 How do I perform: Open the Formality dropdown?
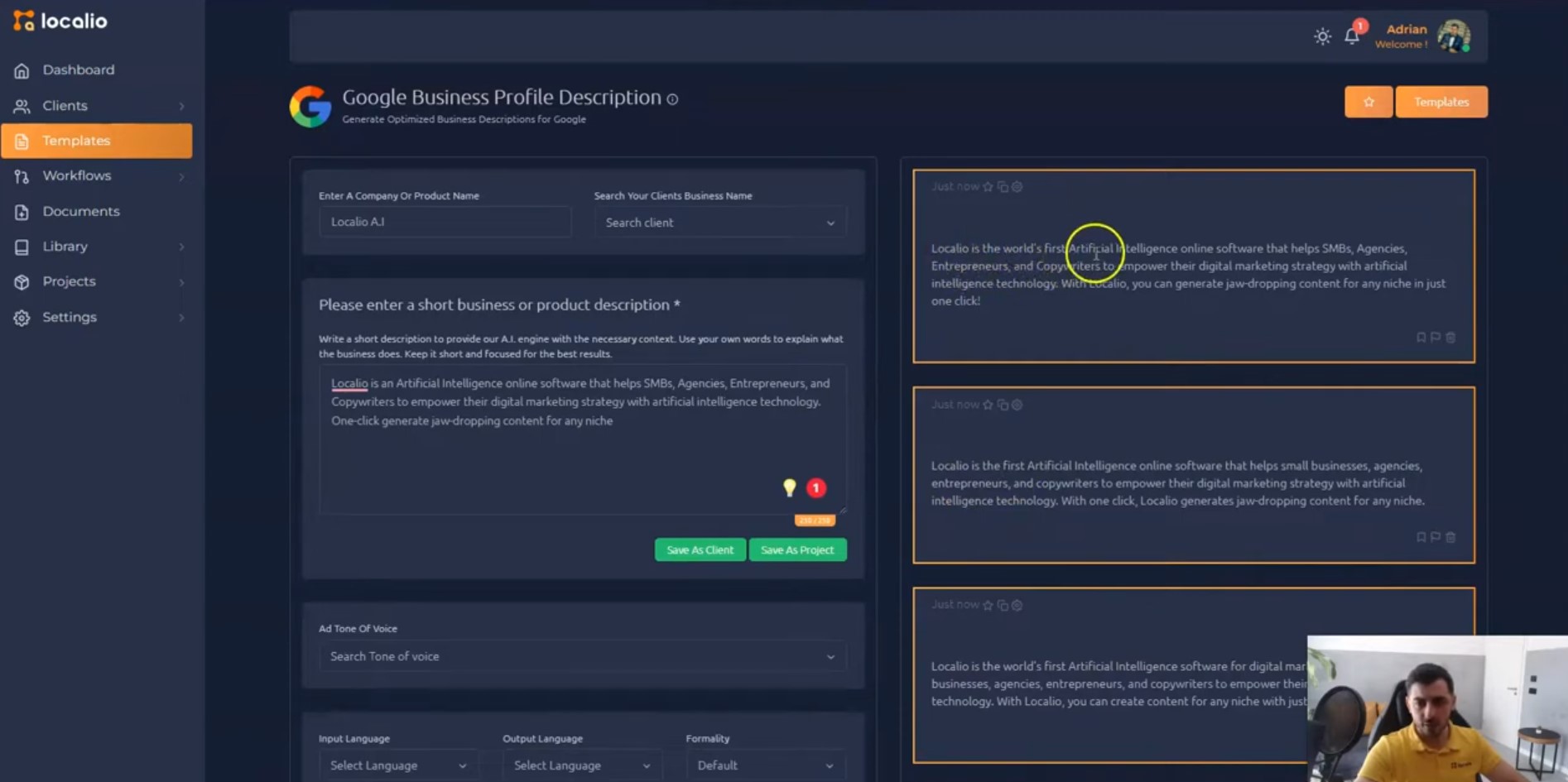click(x=766, y=765)
